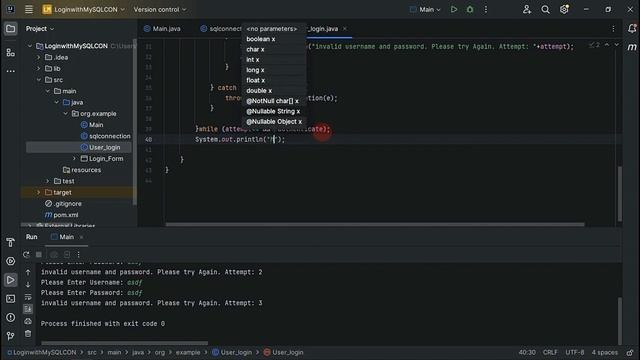Run the Main configuration

453,9
